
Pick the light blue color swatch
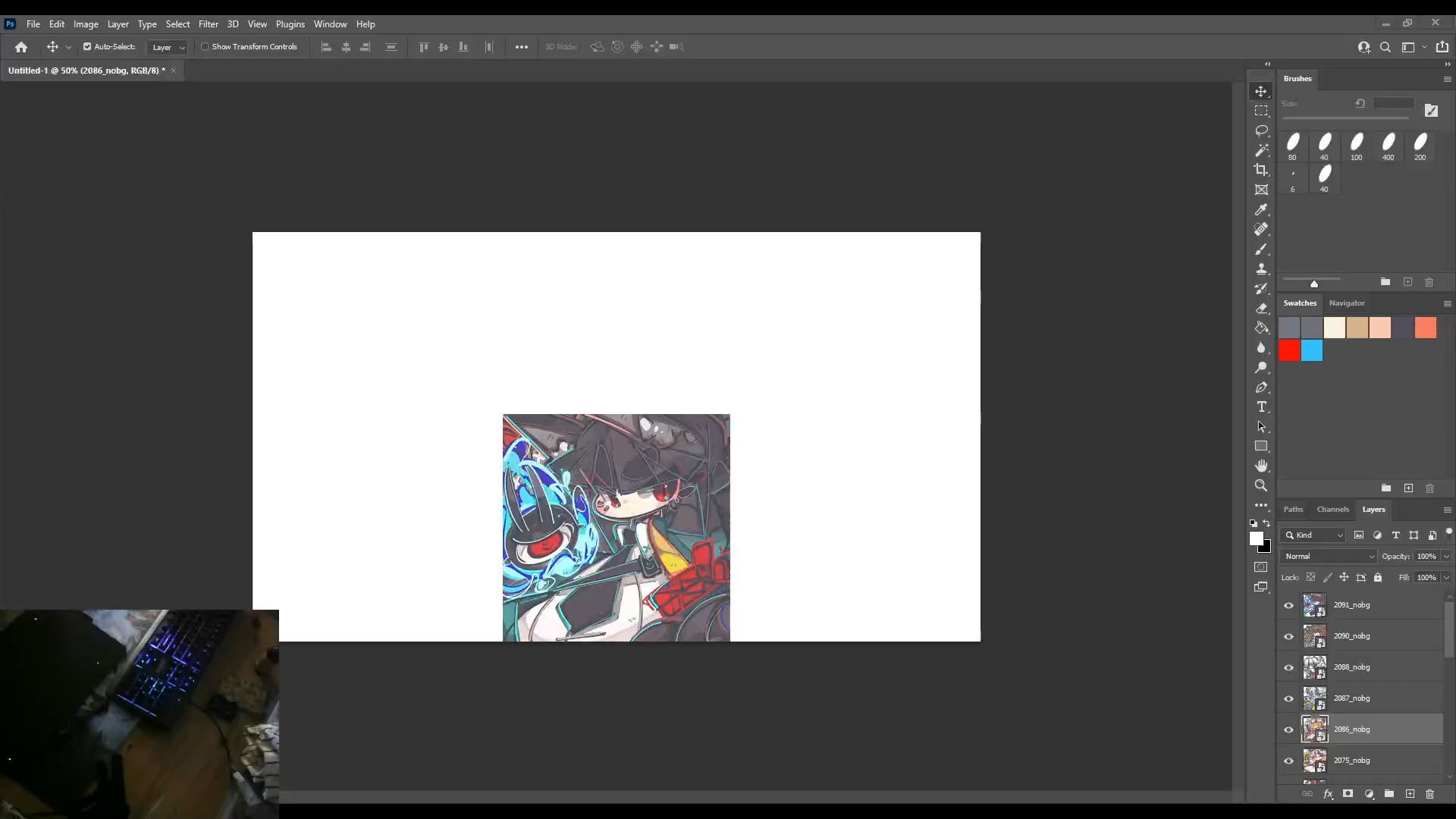1312,350
